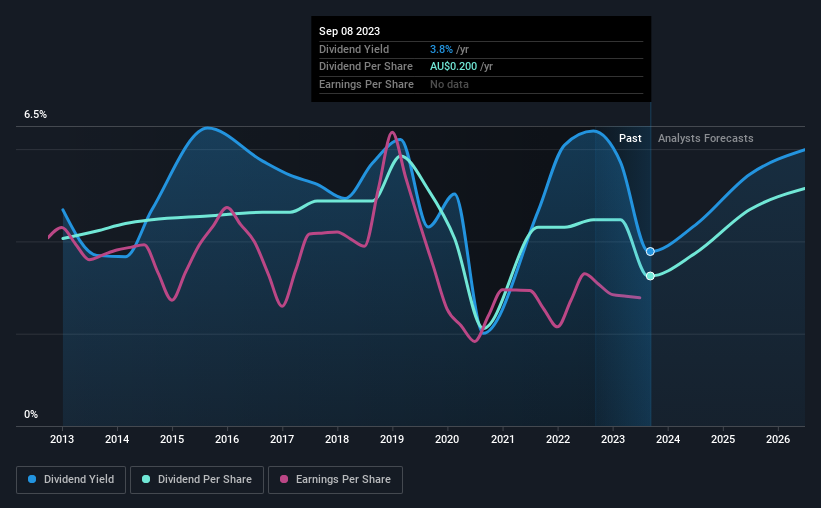Click the Dividend Yield row label in tooltip
This screenshot has width=821, height=508.
(354, 49)
